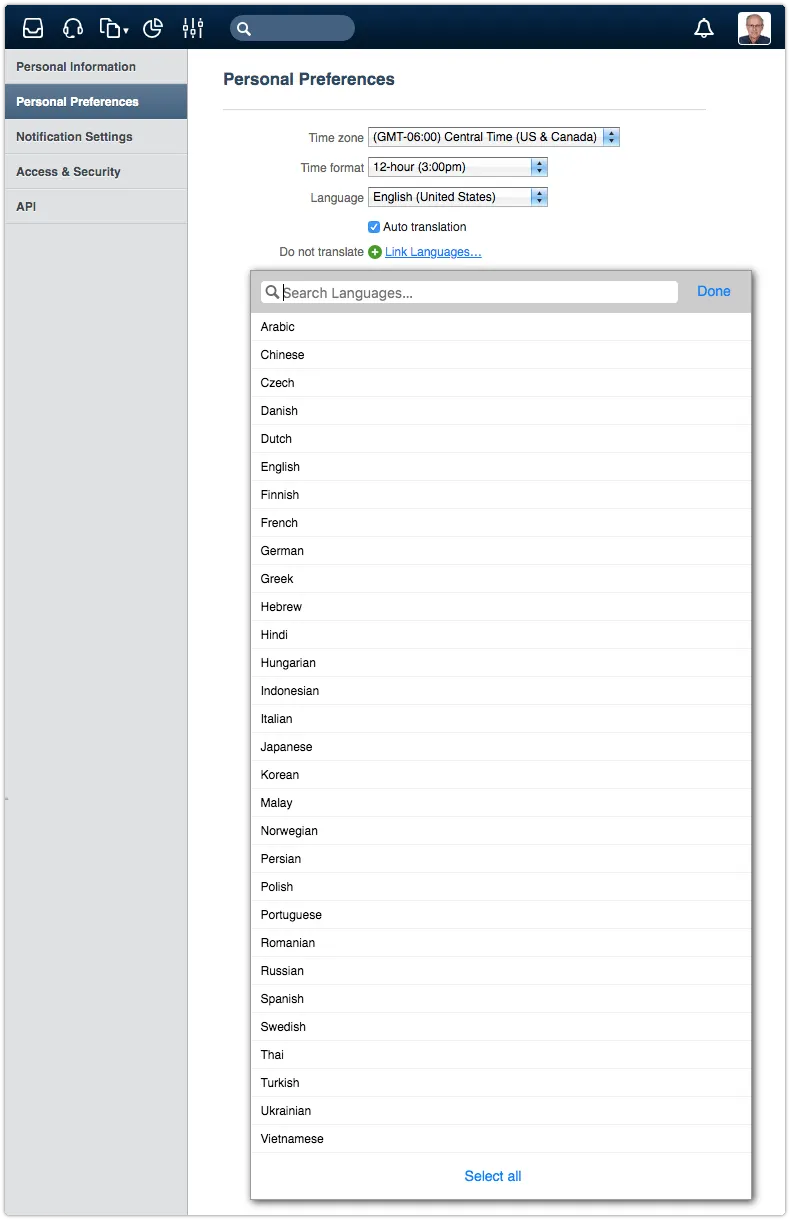Click Done in the language picker

point(714,291)
